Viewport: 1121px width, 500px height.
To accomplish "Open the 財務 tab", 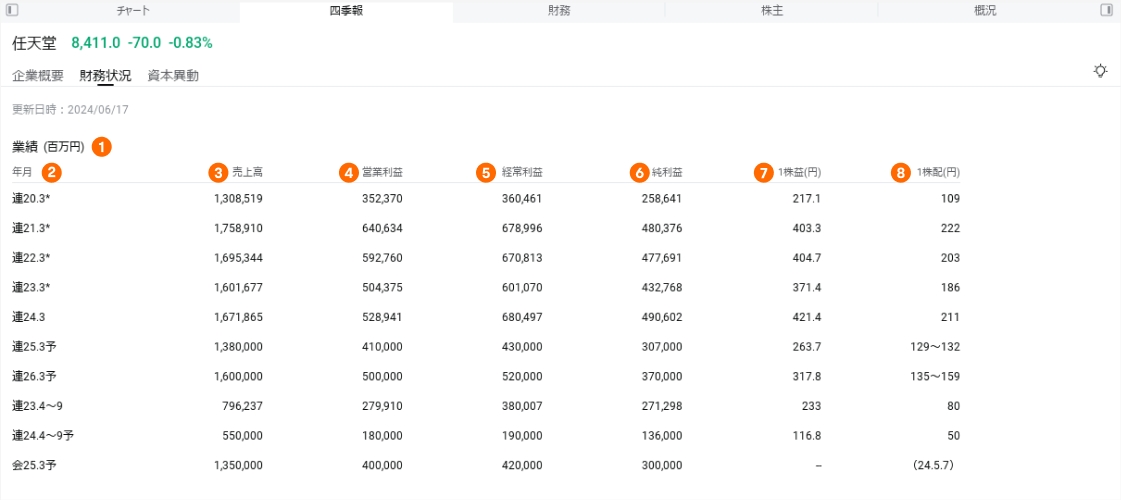I will pos(559,11).
